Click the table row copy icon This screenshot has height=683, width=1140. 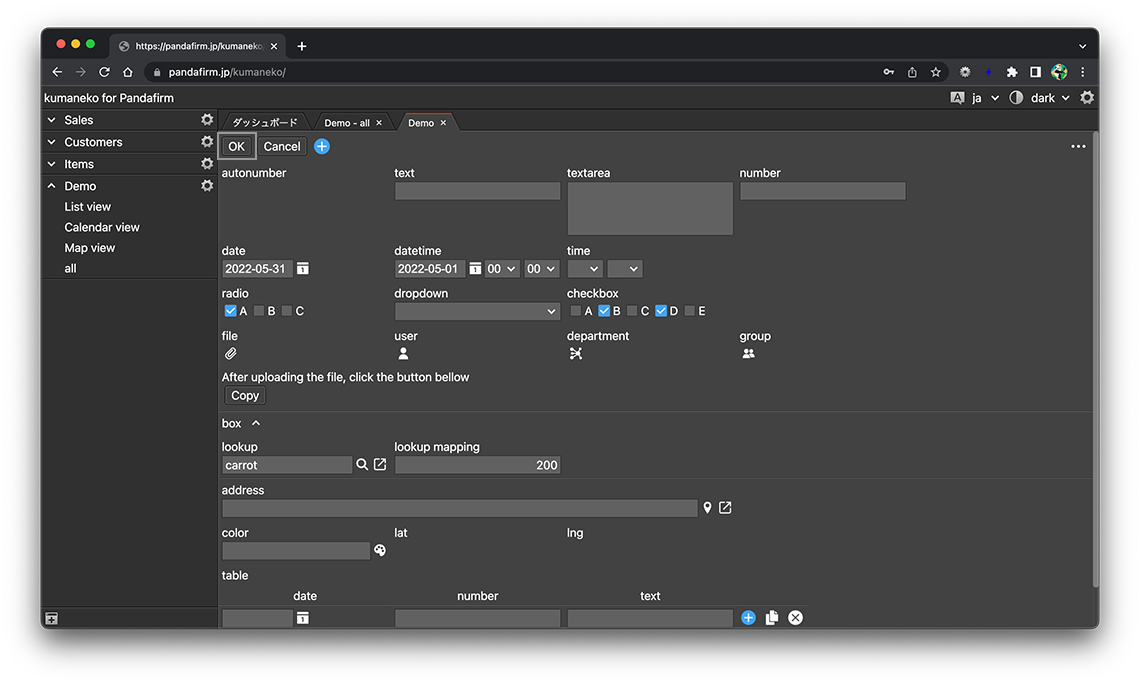772,618
